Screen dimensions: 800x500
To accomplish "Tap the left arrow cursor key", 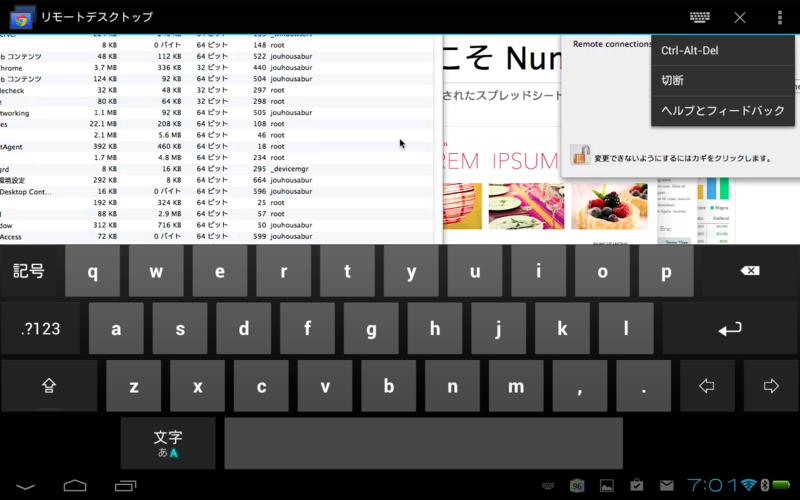I will coord(707,386).
